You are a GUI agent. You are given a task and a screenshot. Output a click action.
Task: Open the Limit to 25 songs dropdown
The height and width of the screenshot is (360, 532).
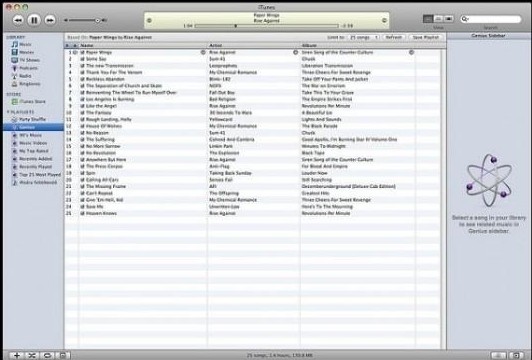click(363, 37)
